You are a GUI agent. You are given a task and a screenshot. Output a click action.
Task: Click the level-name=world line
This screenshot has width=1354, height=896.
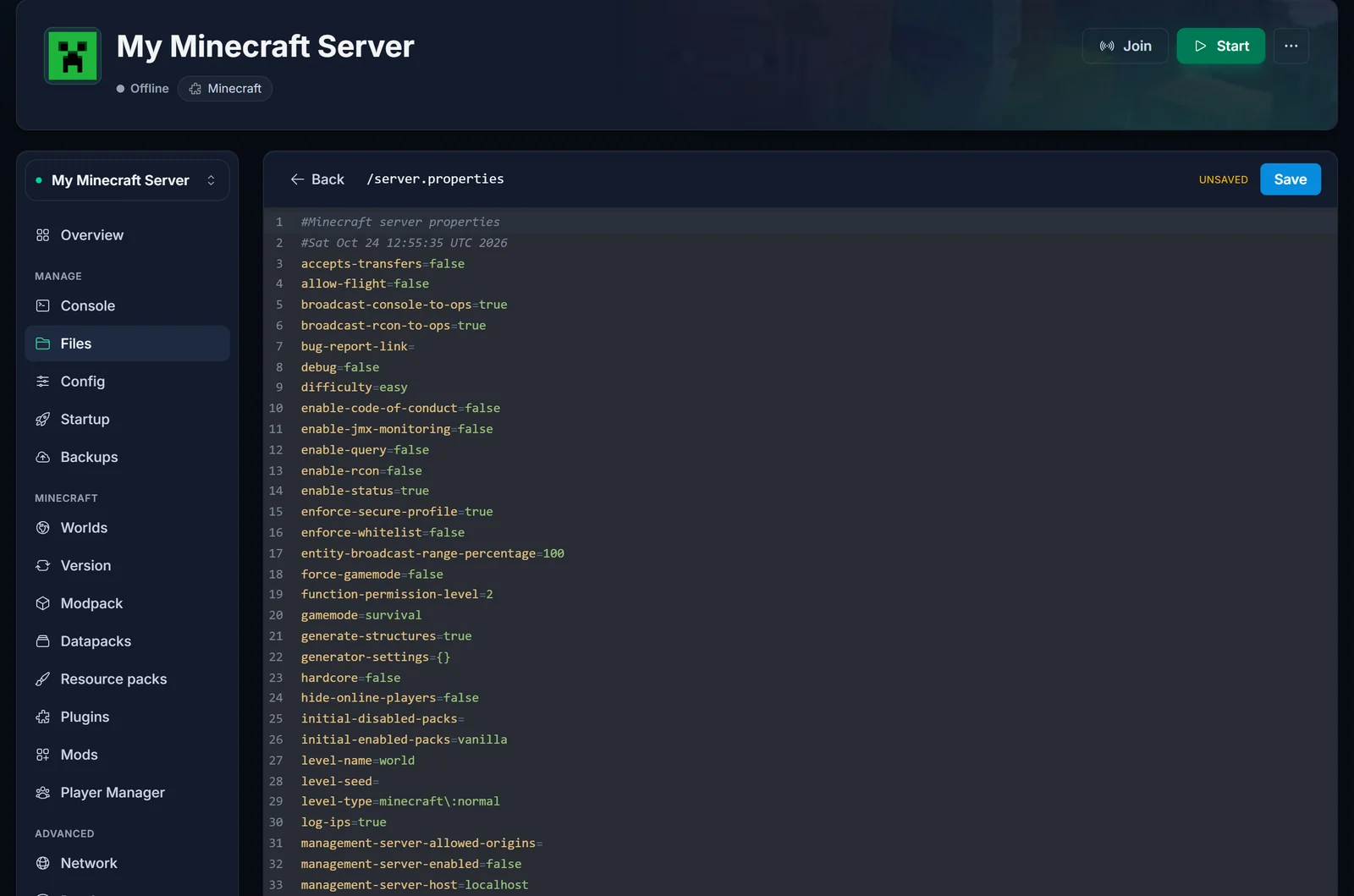[358, 761]
